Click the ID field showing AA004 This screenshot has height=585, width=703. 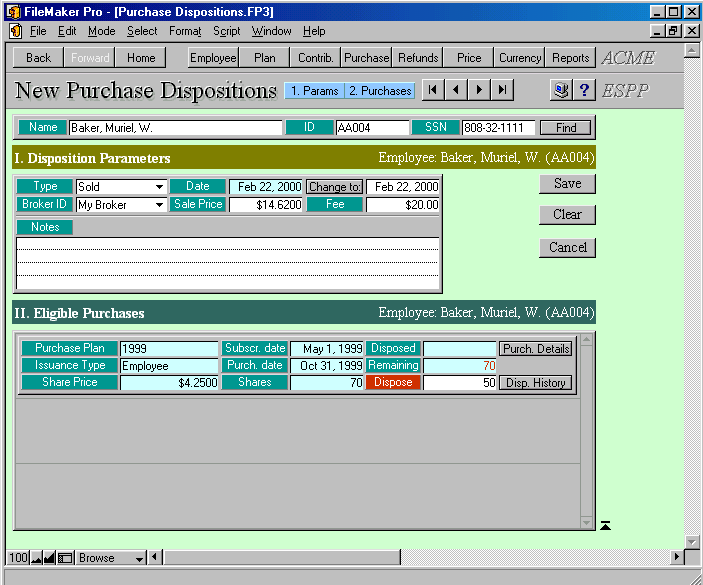pyautogui.click(x=373, y=128)
